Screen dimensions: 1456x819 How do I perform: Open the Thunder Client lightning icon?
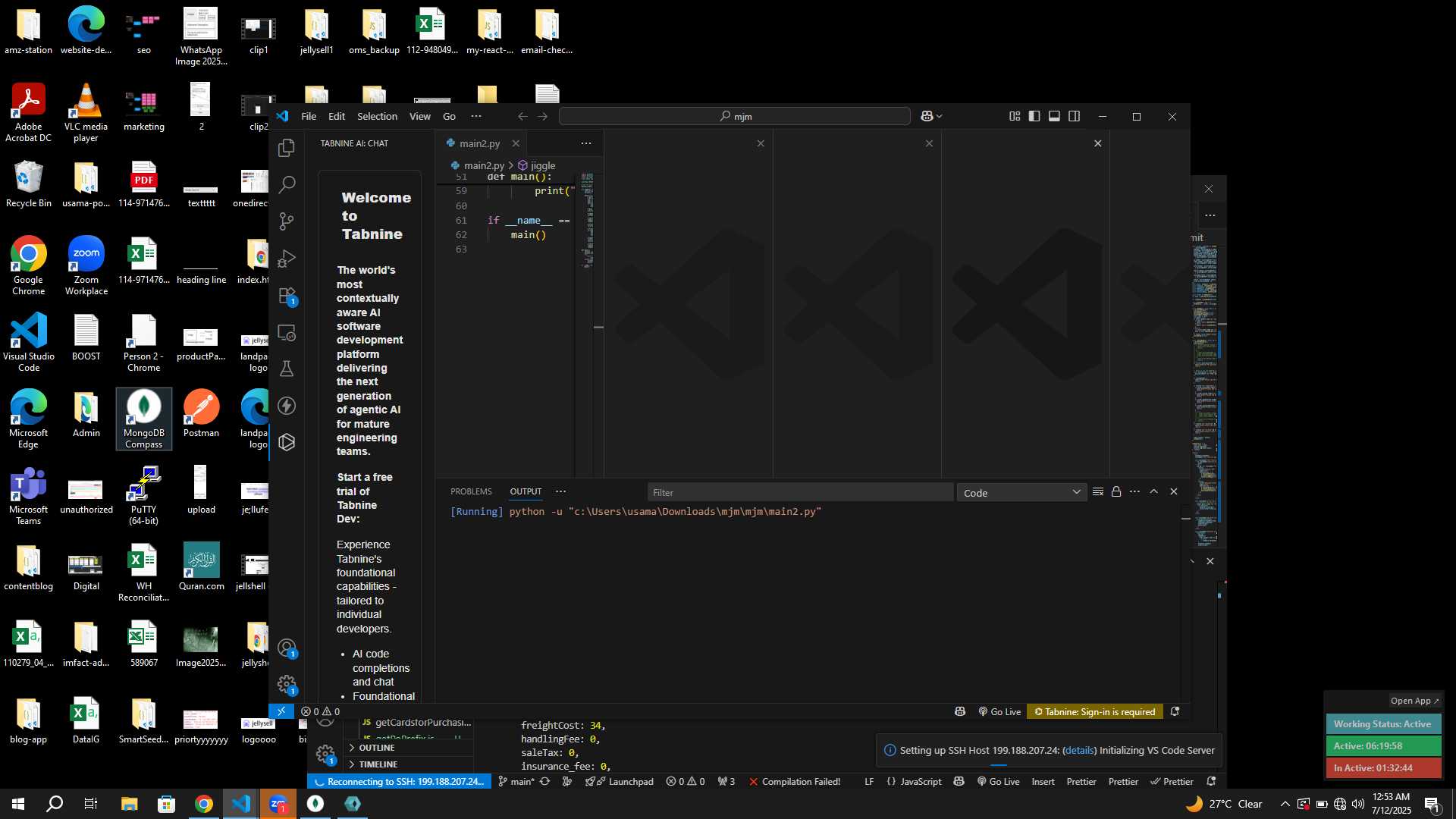(x=287, y=406)
